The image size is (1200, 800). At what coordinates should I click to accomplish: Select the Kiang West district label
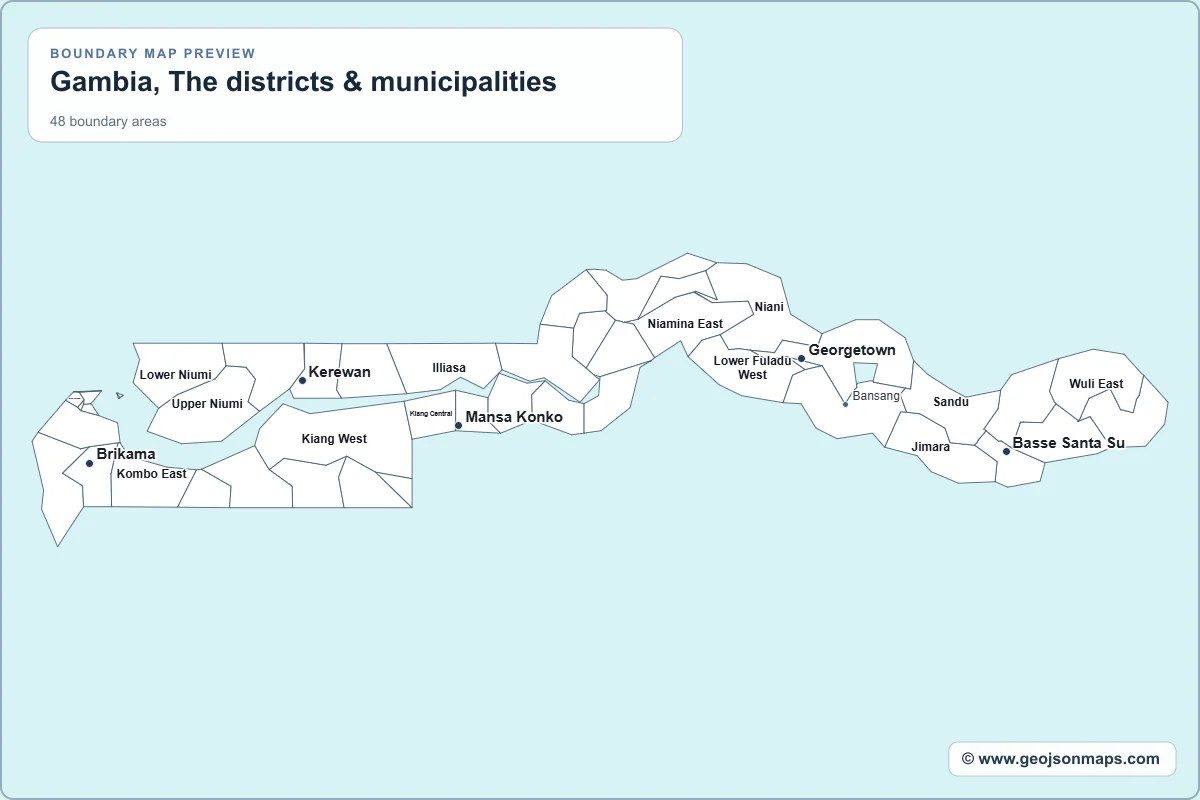334,439
